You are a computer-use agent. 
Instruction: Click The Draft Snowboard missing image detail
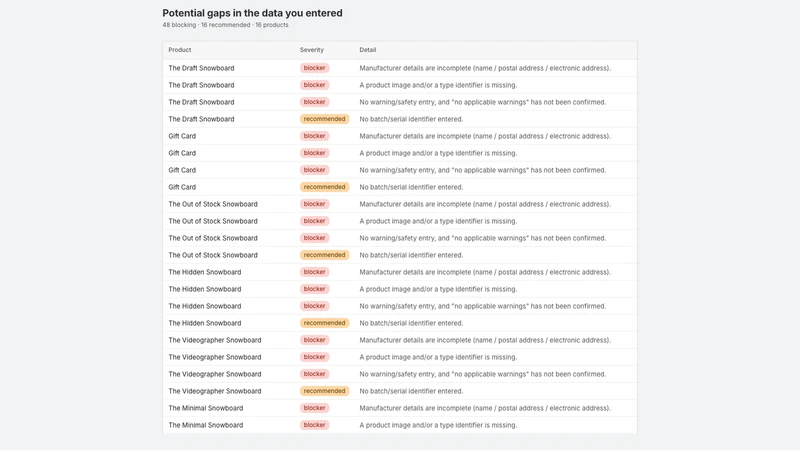pyautogui.click(x=438, y=85)
